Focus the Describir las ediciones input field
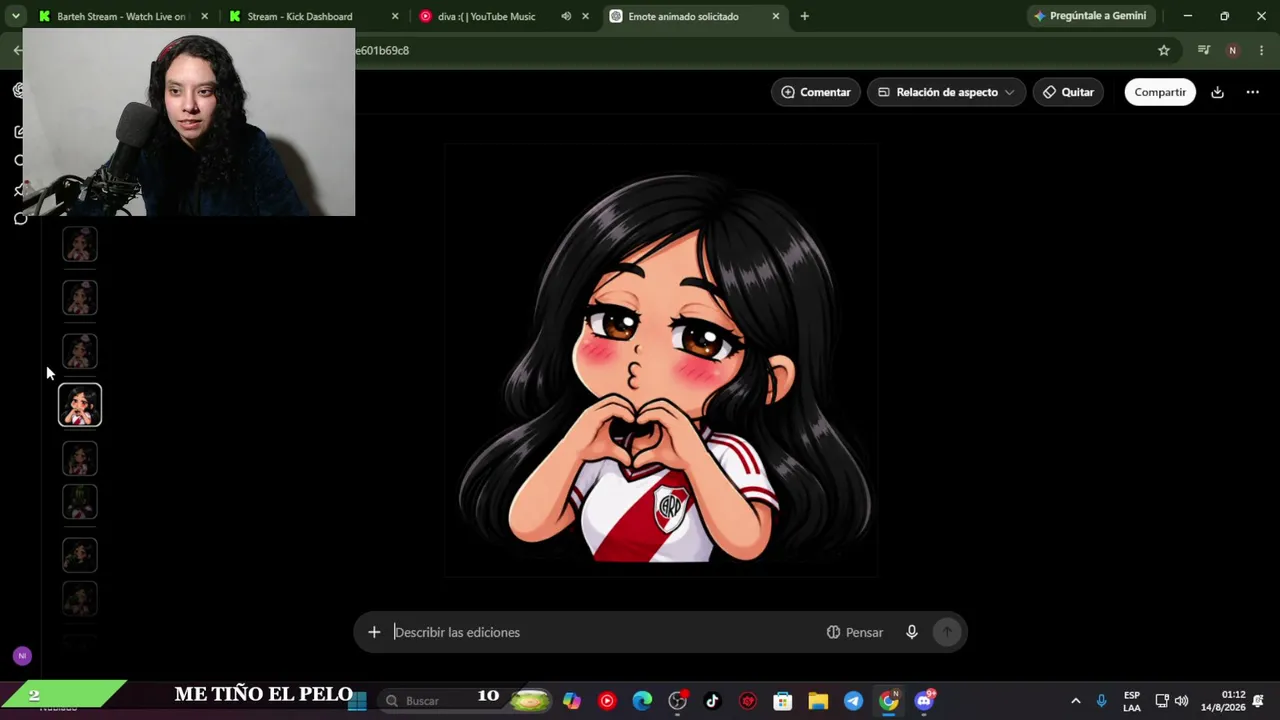The image size is (1280, 720). [605, 632]
